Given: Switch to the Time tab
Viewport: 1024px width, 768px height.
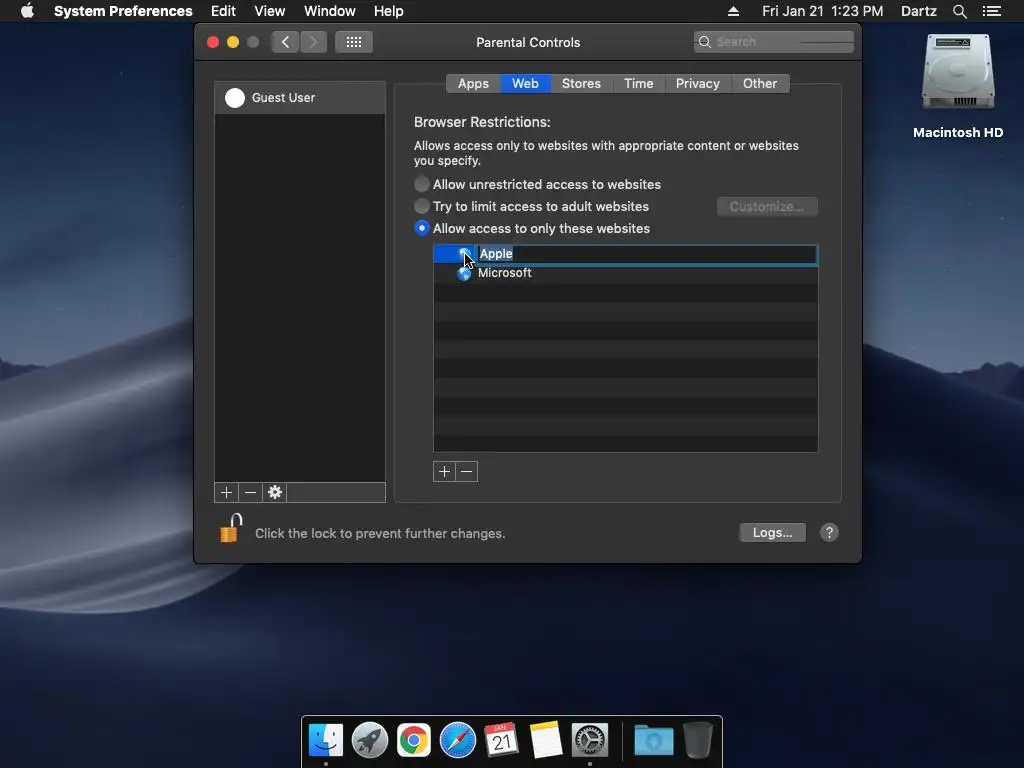Looking at the screenshot, I should (639, 84).
